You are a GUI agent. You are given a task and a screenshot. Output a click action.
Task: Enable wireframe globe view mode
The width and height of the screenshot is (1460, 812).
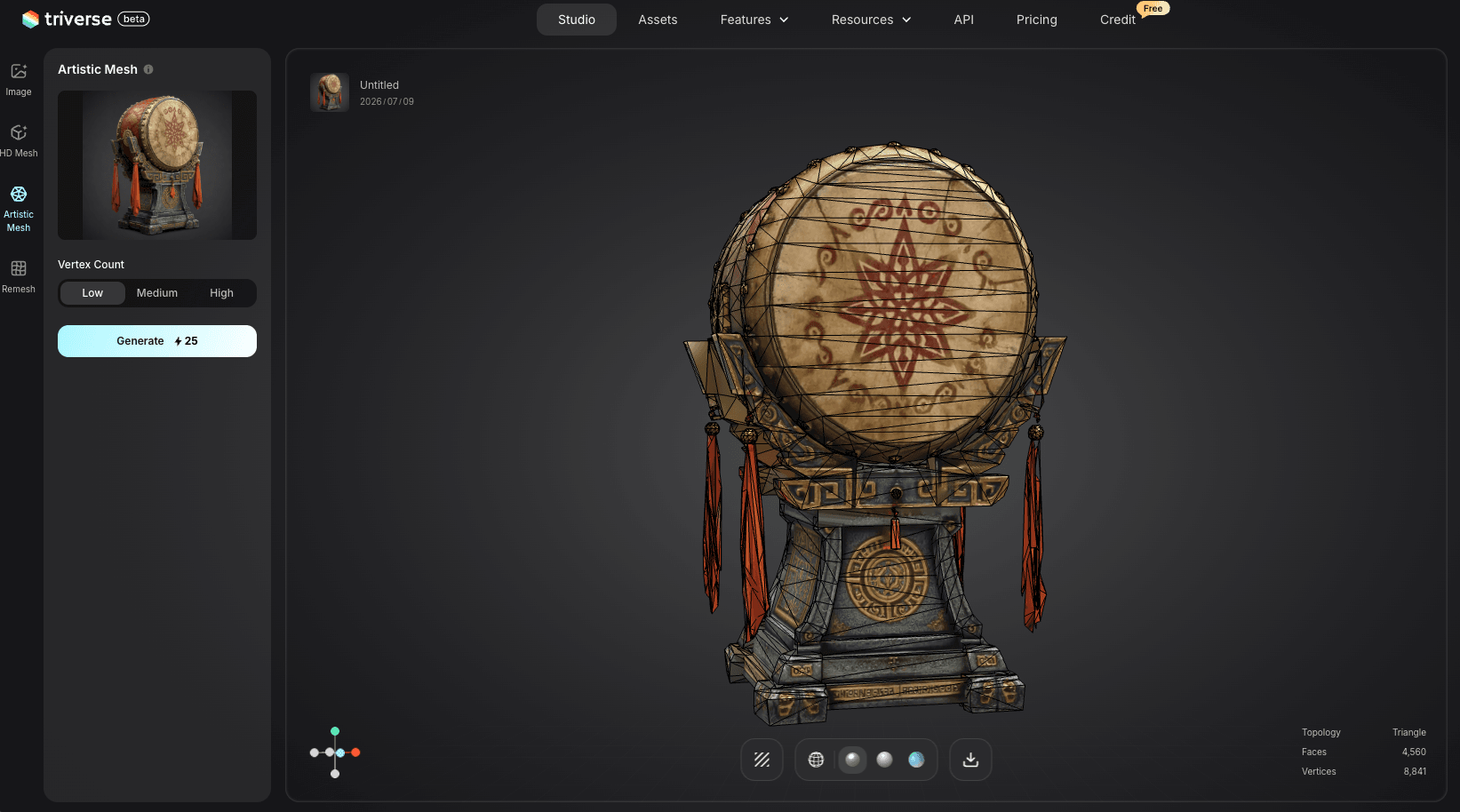(x=816, y=760)
